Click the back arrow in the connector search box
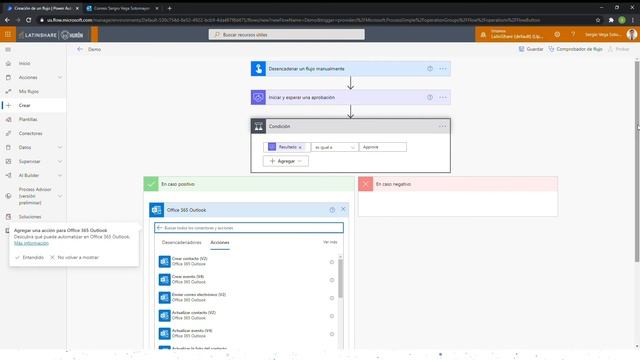The width and height of the screenshot is (640, 360). 160,228
